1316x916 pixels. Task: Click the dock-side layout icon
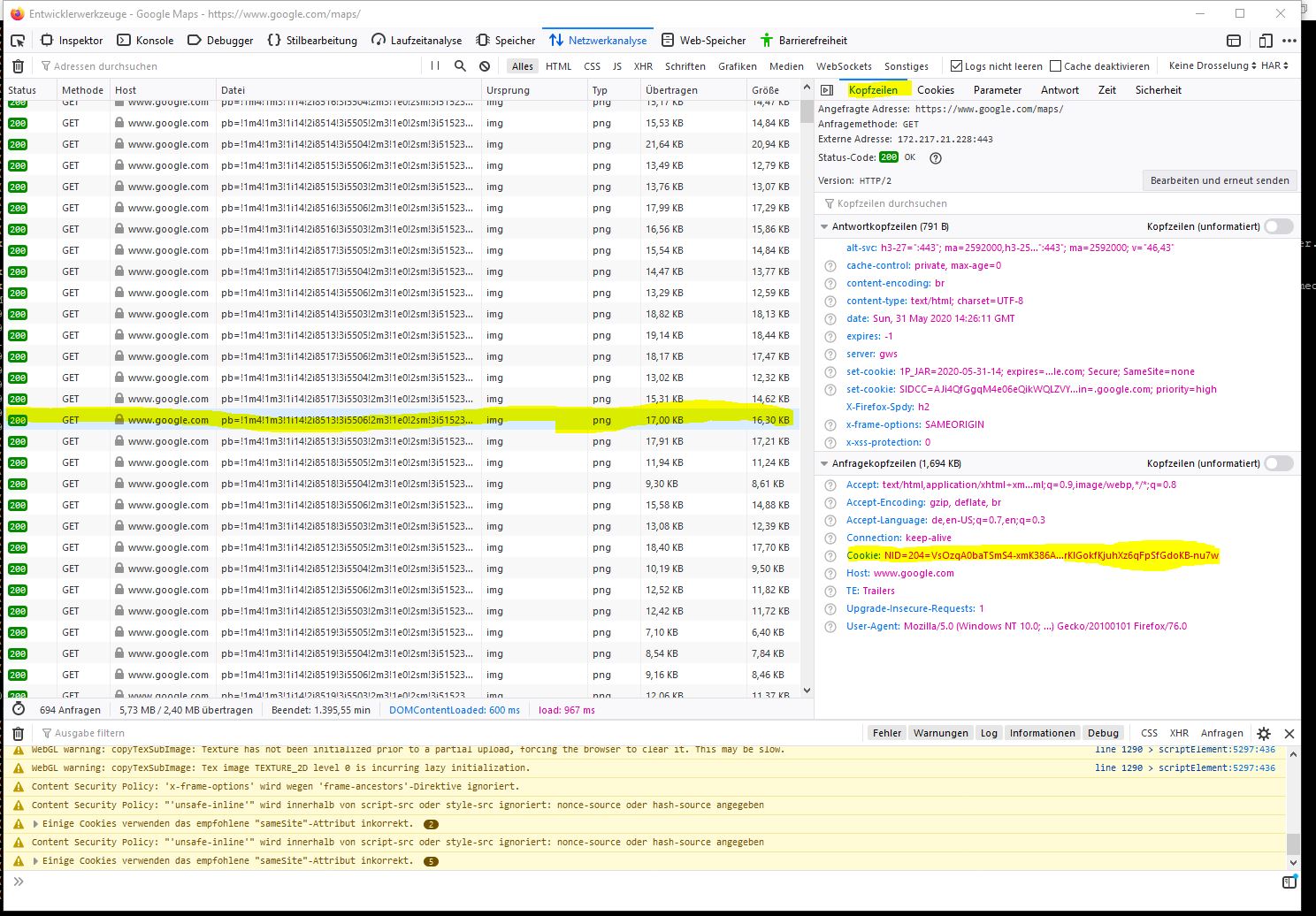[x=1234, y=41]
